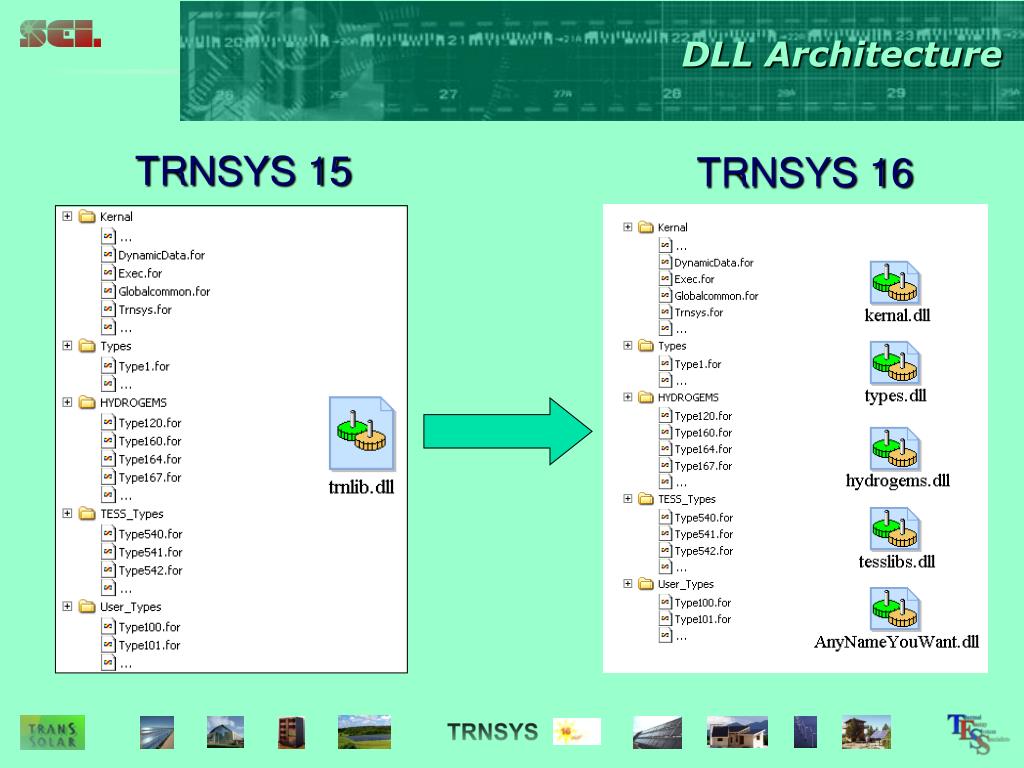
Task: Click the Types folder icon in TRNSYS 16 tree
Action: coord(646,345)
